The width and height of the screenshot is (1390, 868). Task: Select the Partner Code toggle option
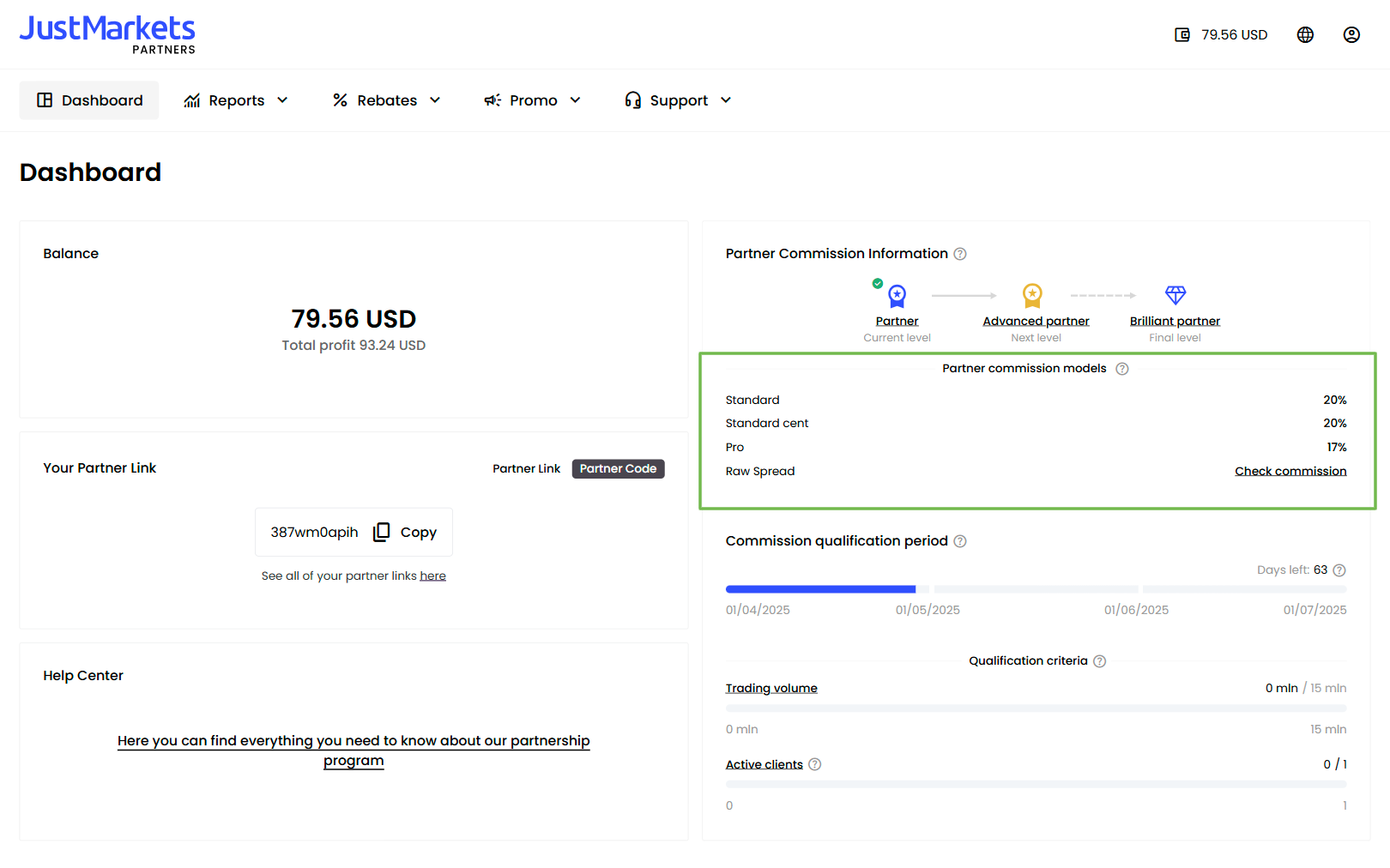[x=618, y=469]
